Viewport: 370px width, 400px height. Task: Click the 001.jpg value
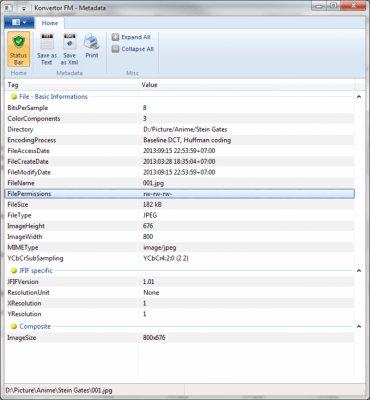153,183
